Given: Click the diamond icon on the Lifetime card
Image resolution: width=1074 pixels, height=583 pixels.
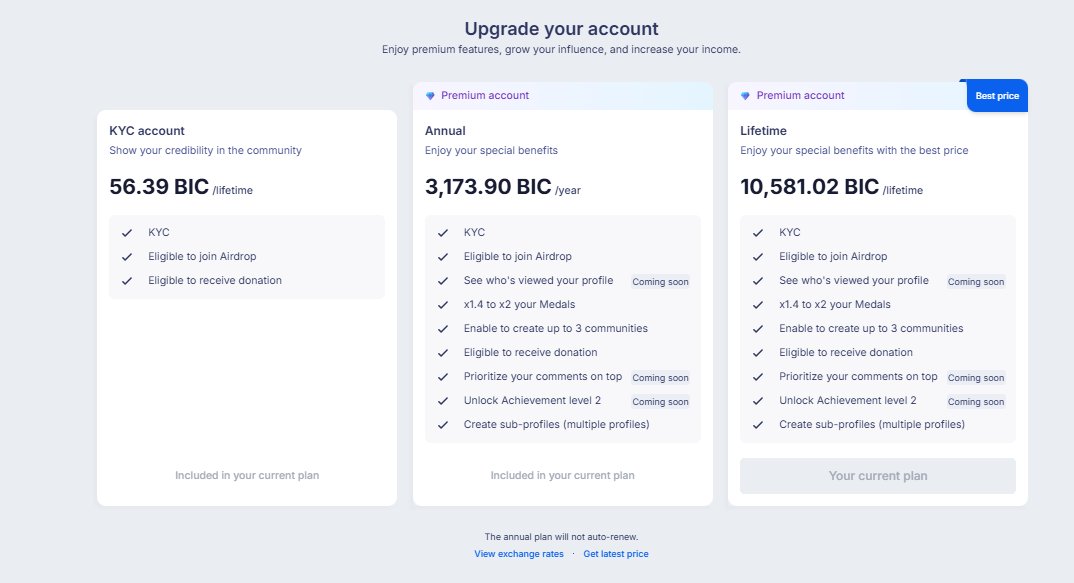Looking at the screenshot, I should click(745, 96).
